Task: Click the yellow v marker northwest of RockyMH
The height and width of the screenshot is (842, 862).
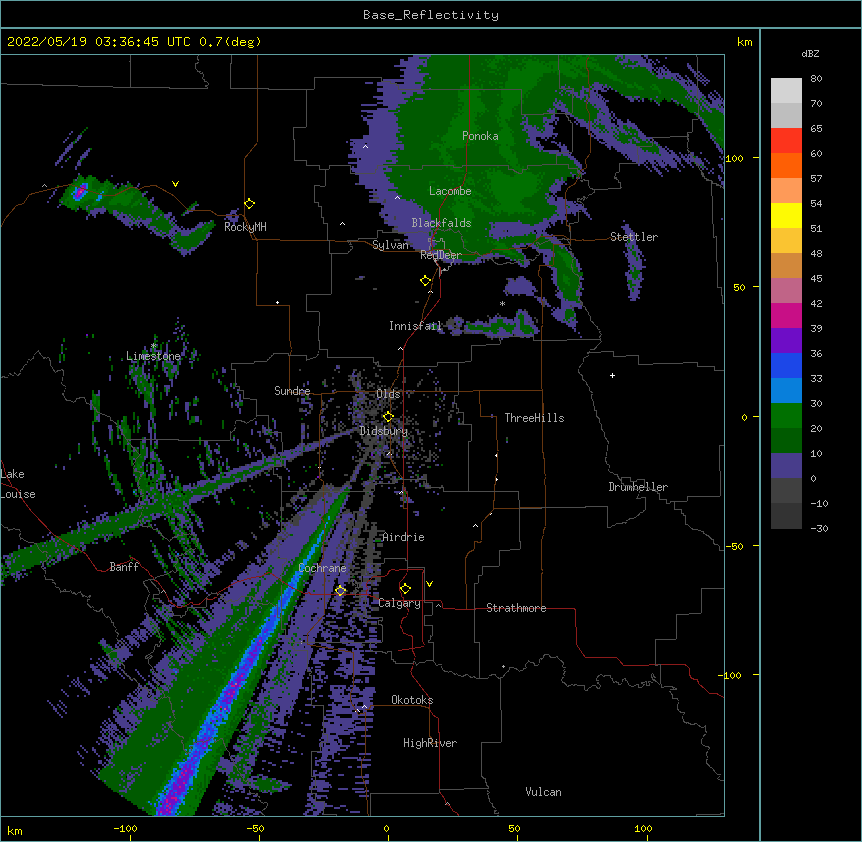Action: click(x=175, y=184)
